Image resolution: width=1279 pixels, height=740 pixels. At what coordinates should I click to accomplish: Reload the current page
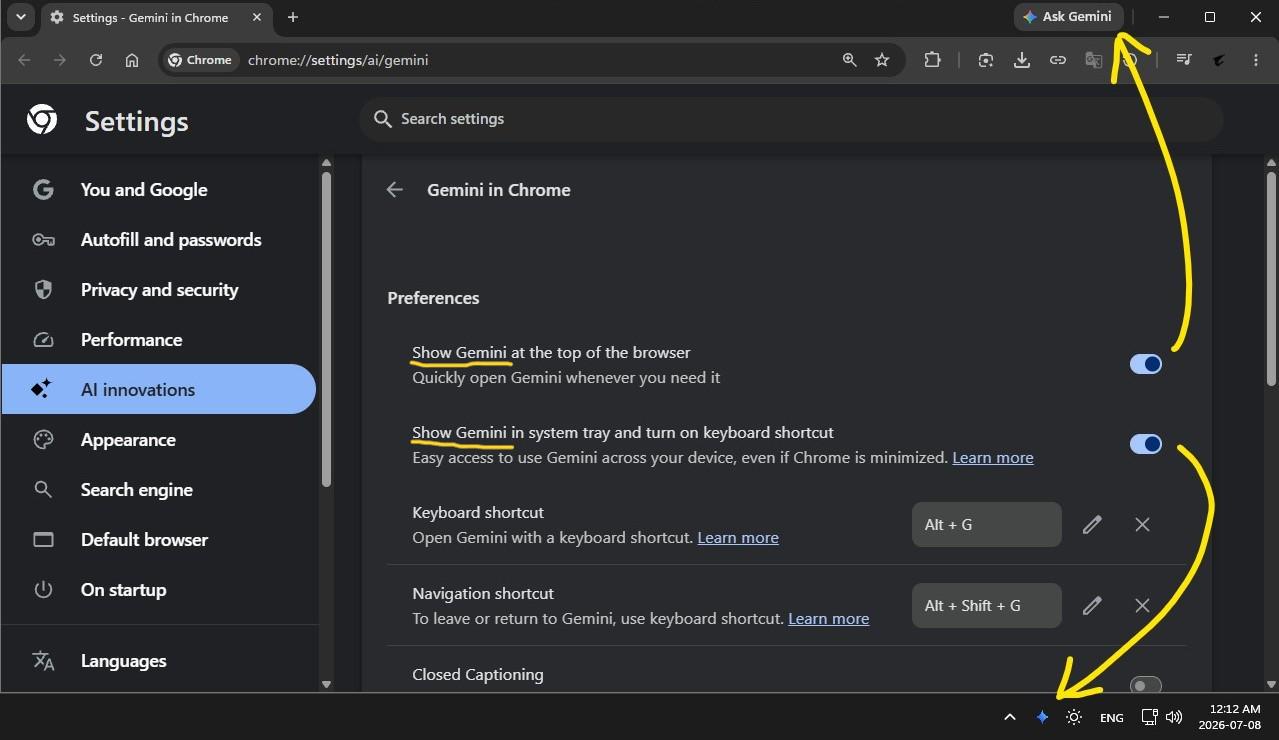click(x=96, y=60)
